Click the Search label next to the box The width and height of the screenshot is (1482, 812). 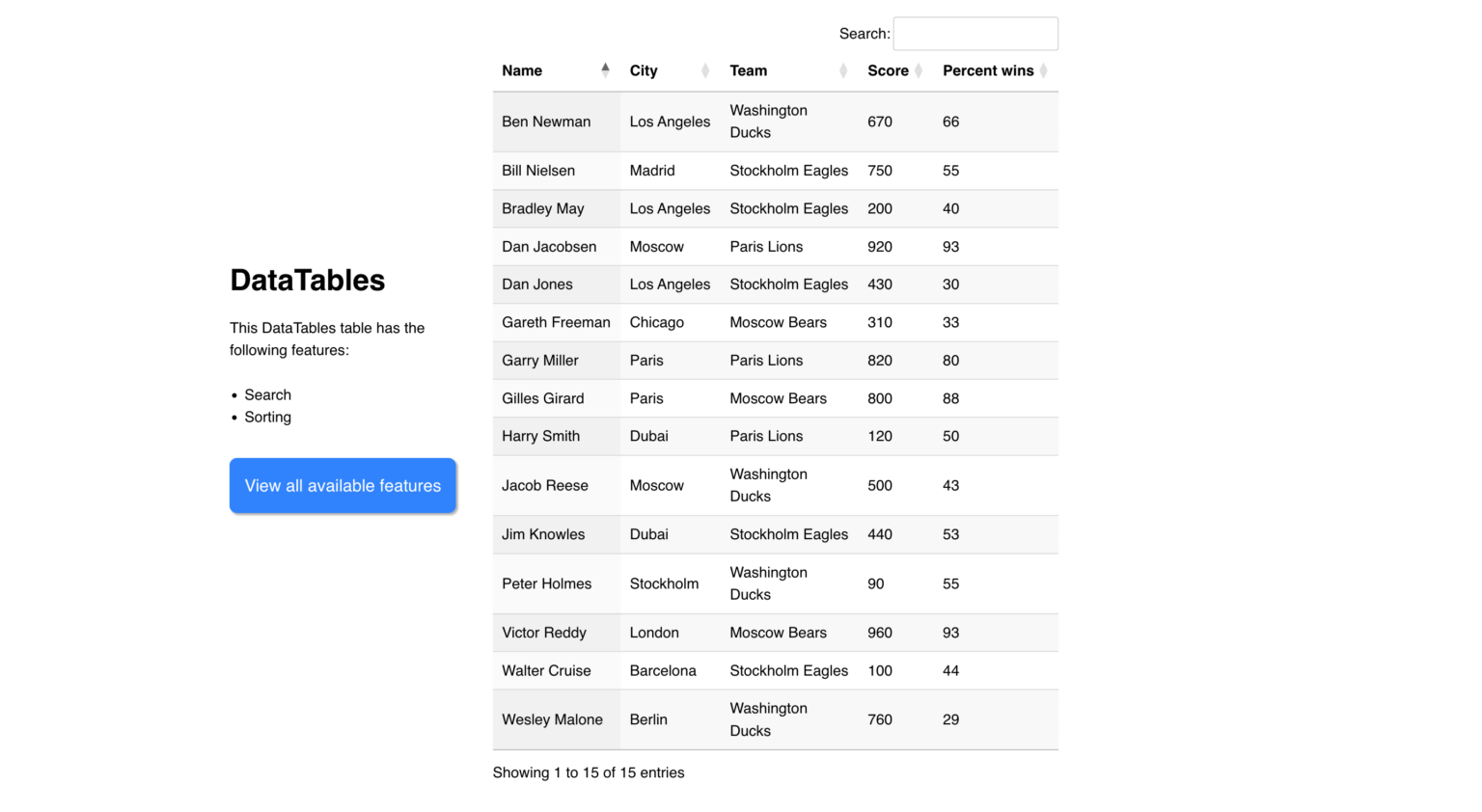tap(864, 33)
